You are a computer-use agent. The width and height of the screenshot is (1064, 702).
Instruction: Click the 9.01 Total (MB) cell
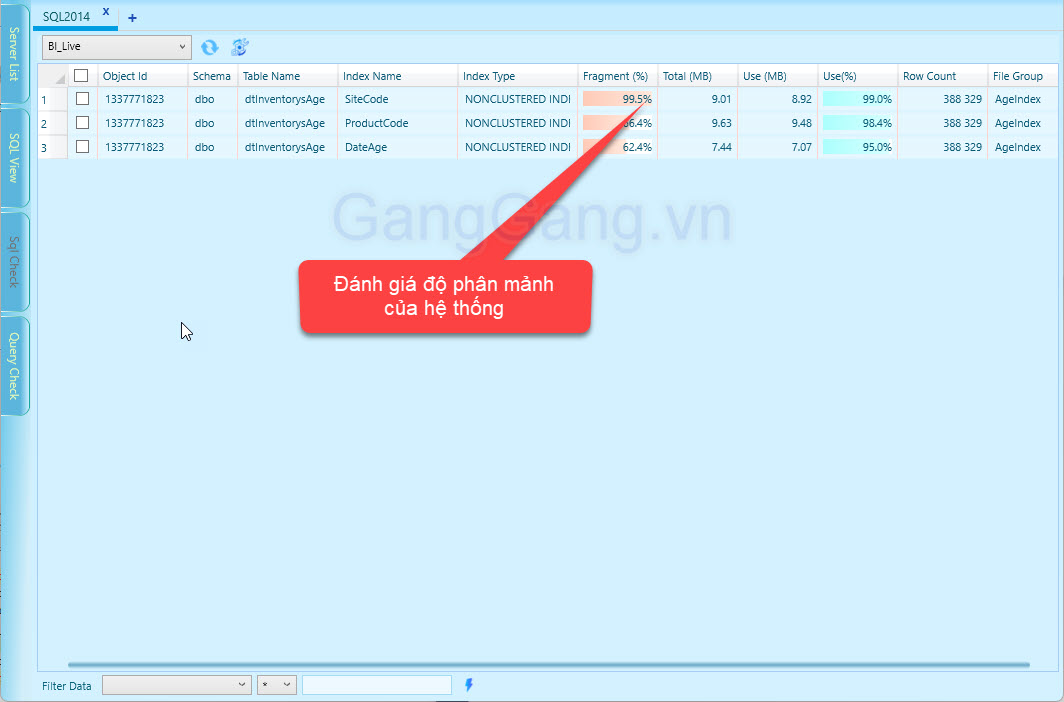[698, 99]
